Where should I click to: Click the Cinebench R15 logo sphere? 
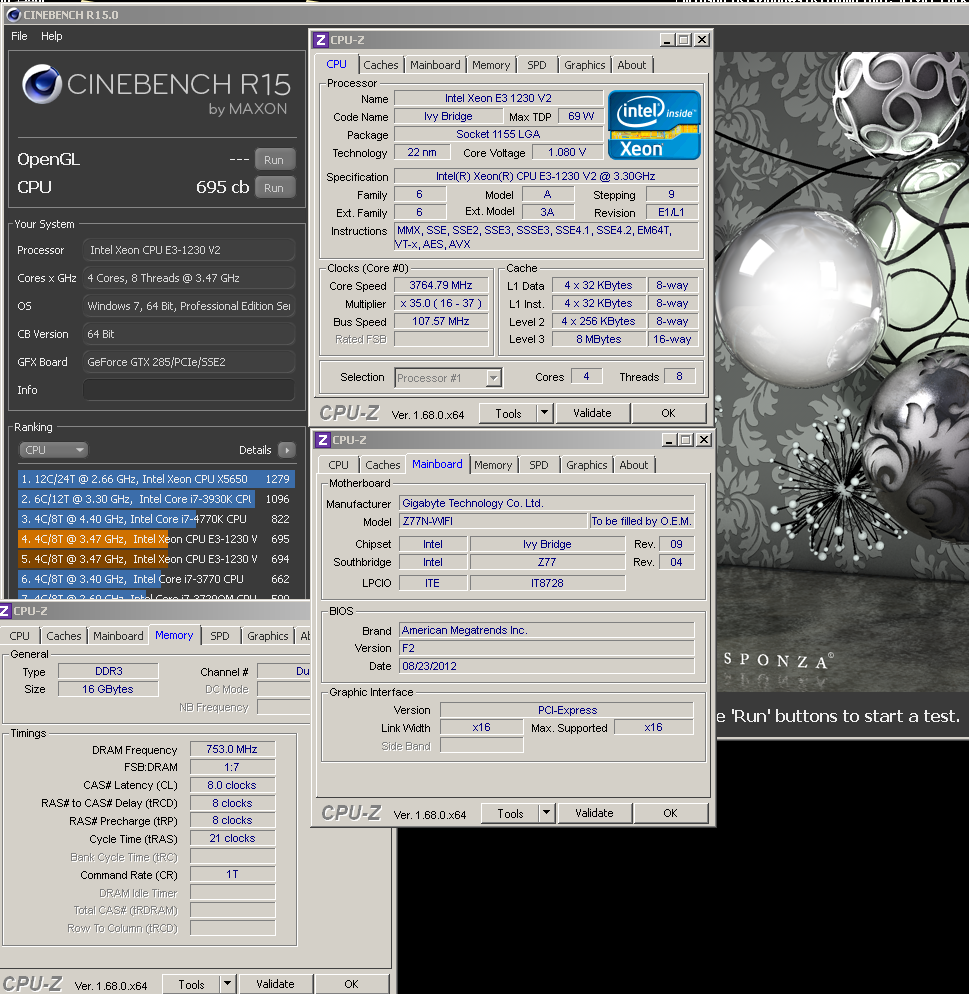[42, 84]
